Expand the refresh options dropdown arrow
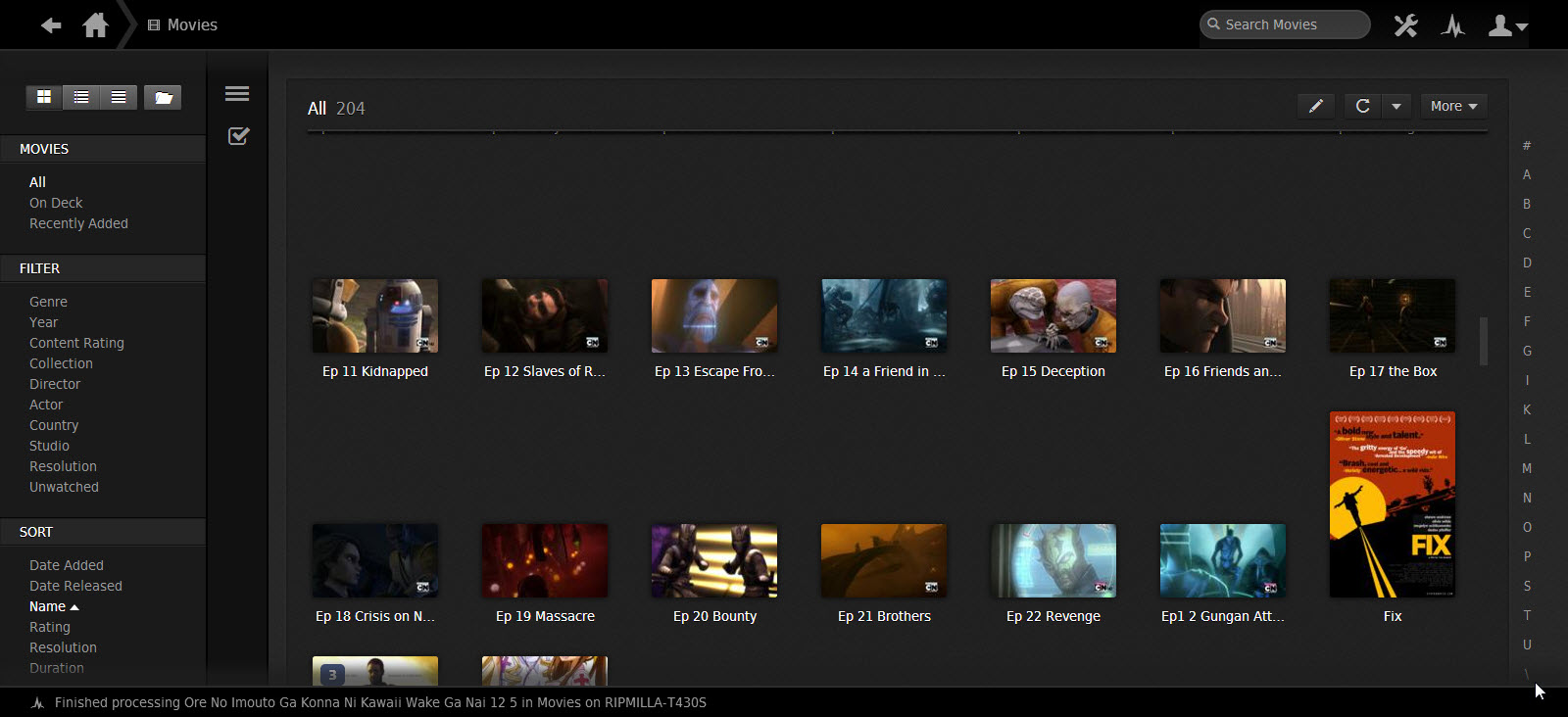This screenshot has height=717, width=1568. tap(1396, 106)
